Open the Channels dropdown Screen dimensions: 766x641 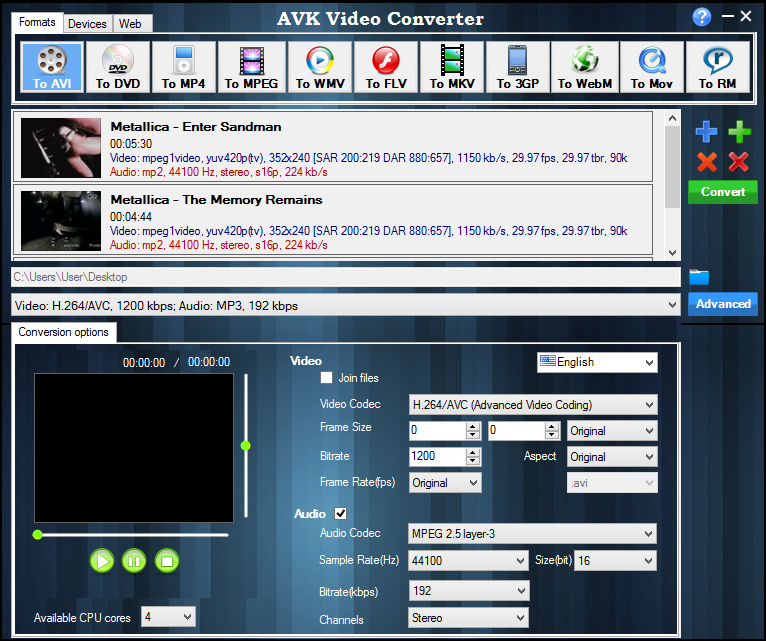468,618
